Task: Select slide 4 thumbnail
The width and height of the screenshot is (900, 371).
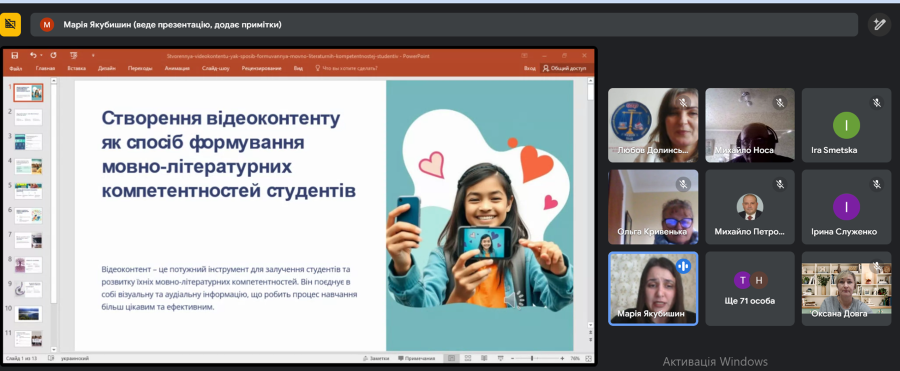Action: tap(28, 167)
